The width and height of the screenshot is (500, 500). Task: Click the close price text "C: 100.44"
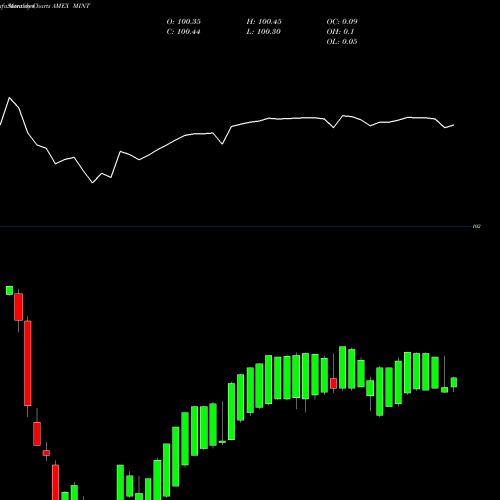coord(183,32)
